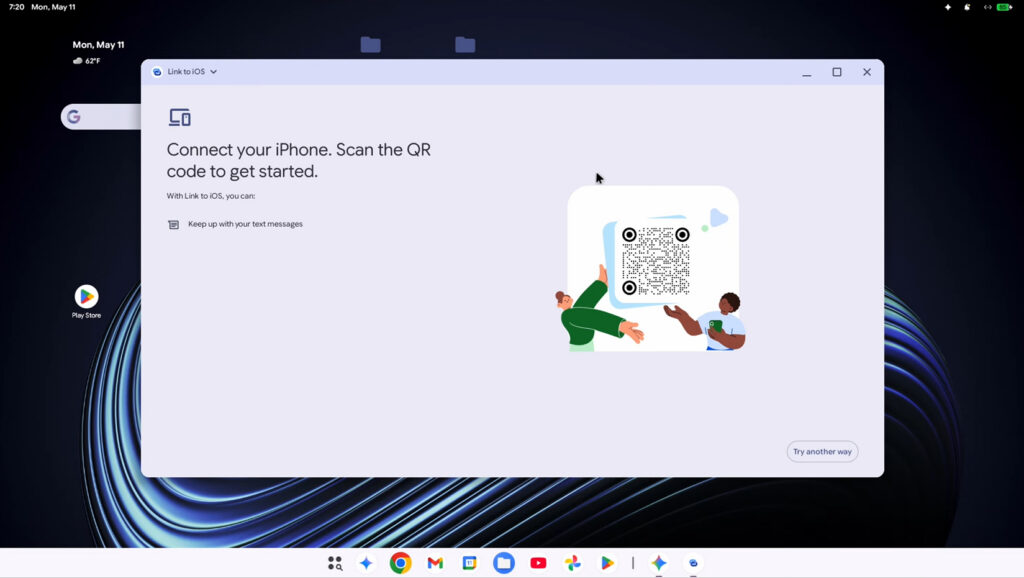The width and height of the screenshot is (1024, 578).
Task: Click 'With Link to iOS, you can:' text
Action: 210,196
